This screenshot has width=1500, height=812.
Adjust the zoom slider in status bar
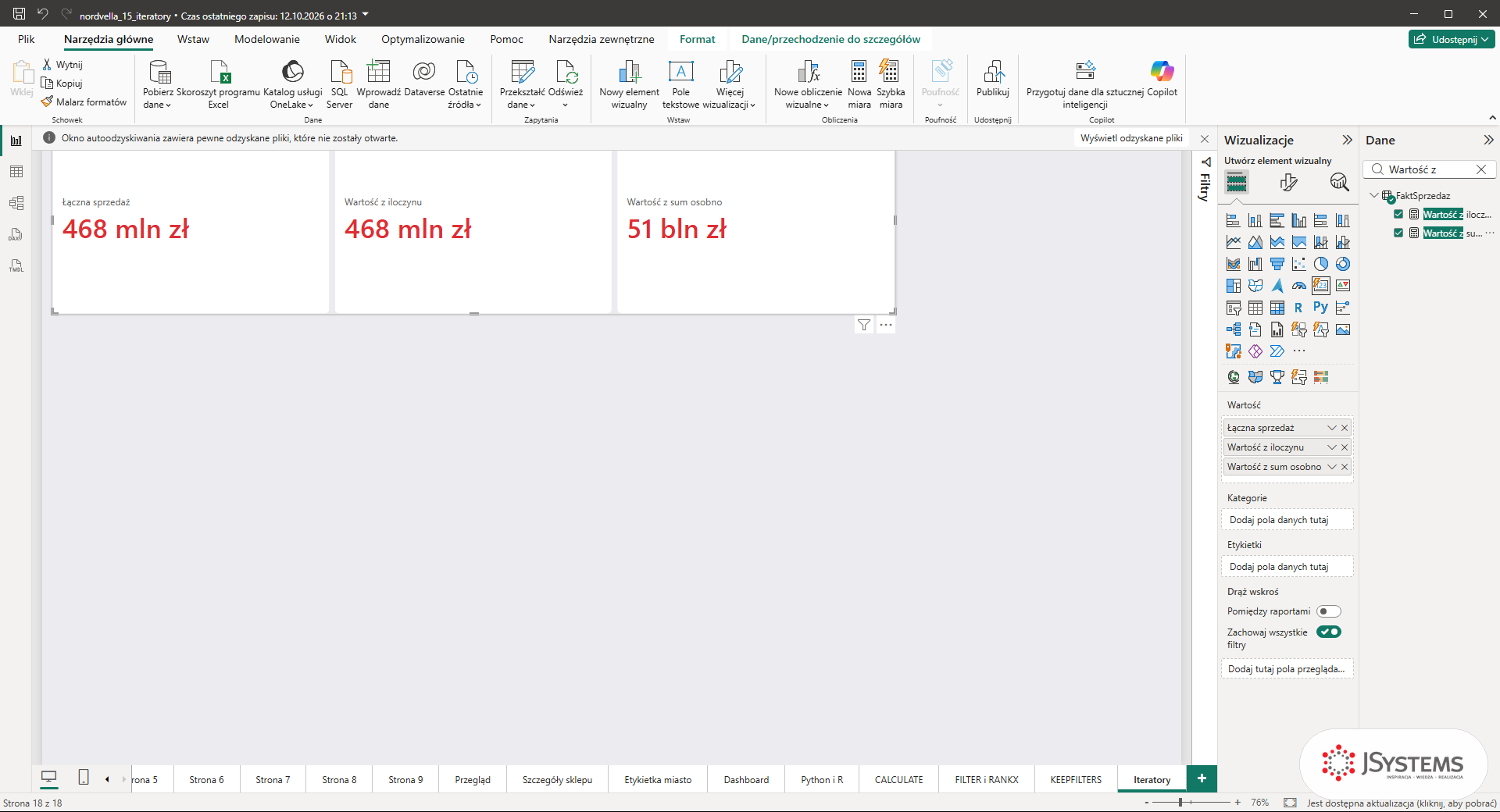click(x=1181, y=803)
